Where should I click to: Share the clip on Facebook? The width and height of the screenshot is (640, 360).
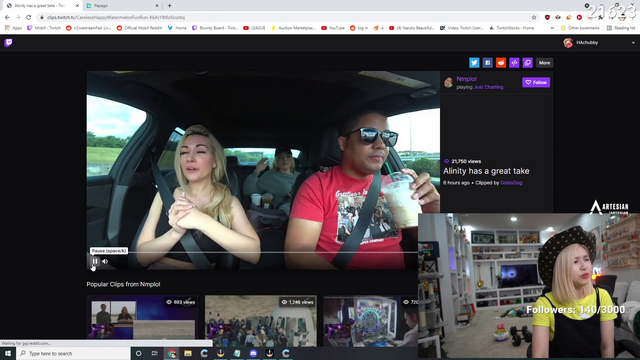[x=487, y=63]
